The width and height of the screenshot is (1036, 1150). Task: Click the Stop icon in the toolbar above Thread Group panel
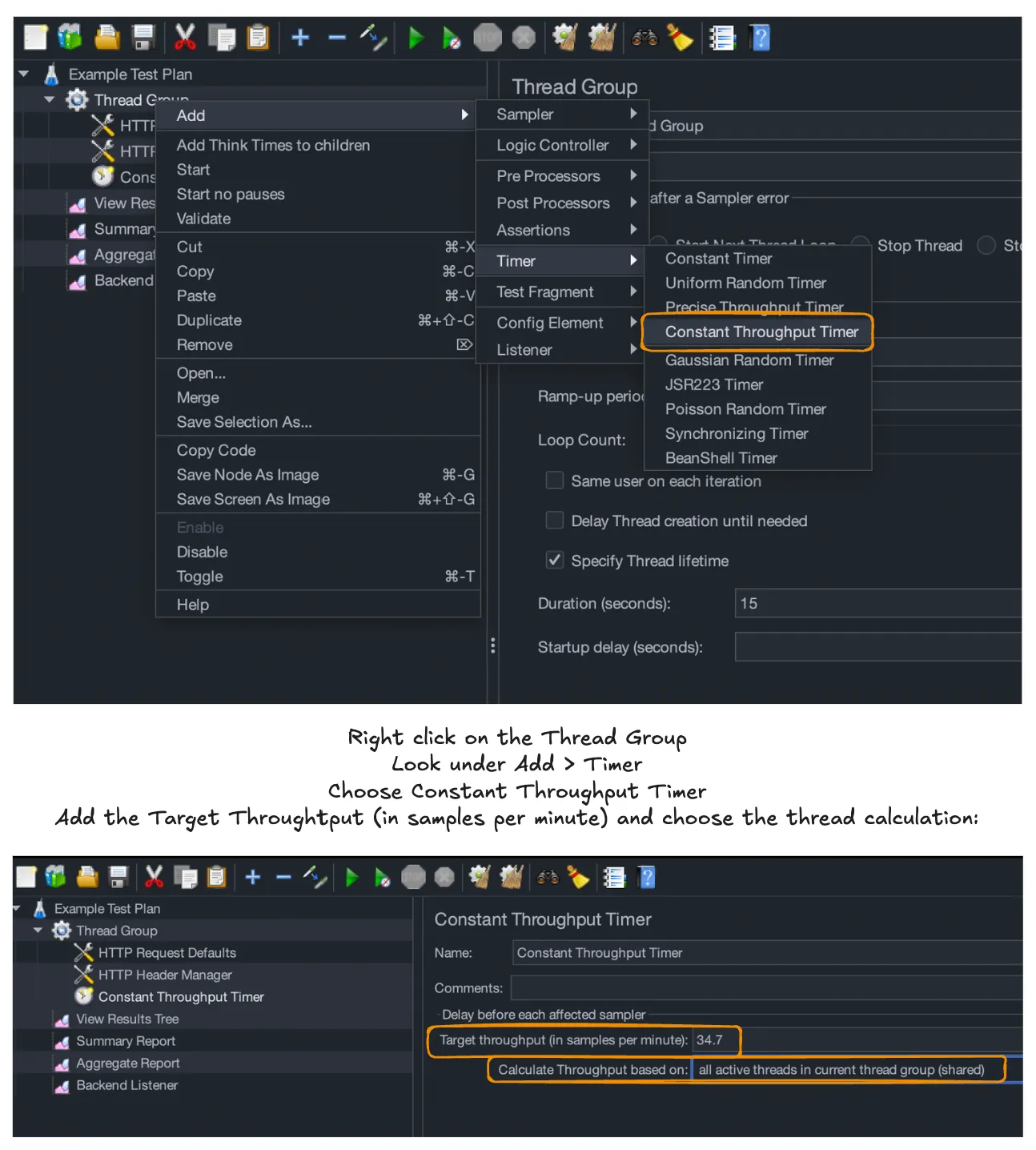coord(488,38)
